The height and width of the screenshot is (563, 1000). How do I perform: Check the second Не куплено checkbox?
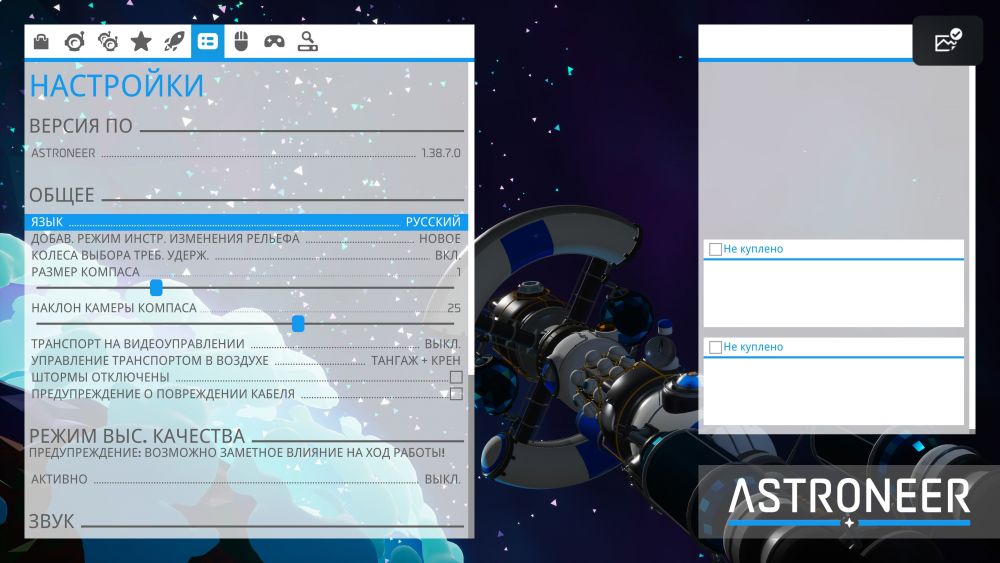tap(715, 347)
